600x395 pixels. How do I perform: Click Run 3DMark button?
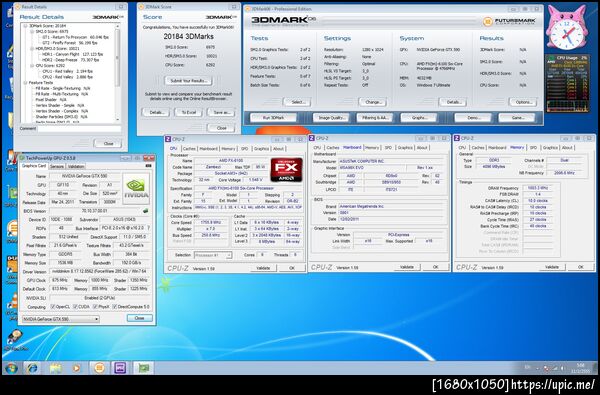coord(273,118)
